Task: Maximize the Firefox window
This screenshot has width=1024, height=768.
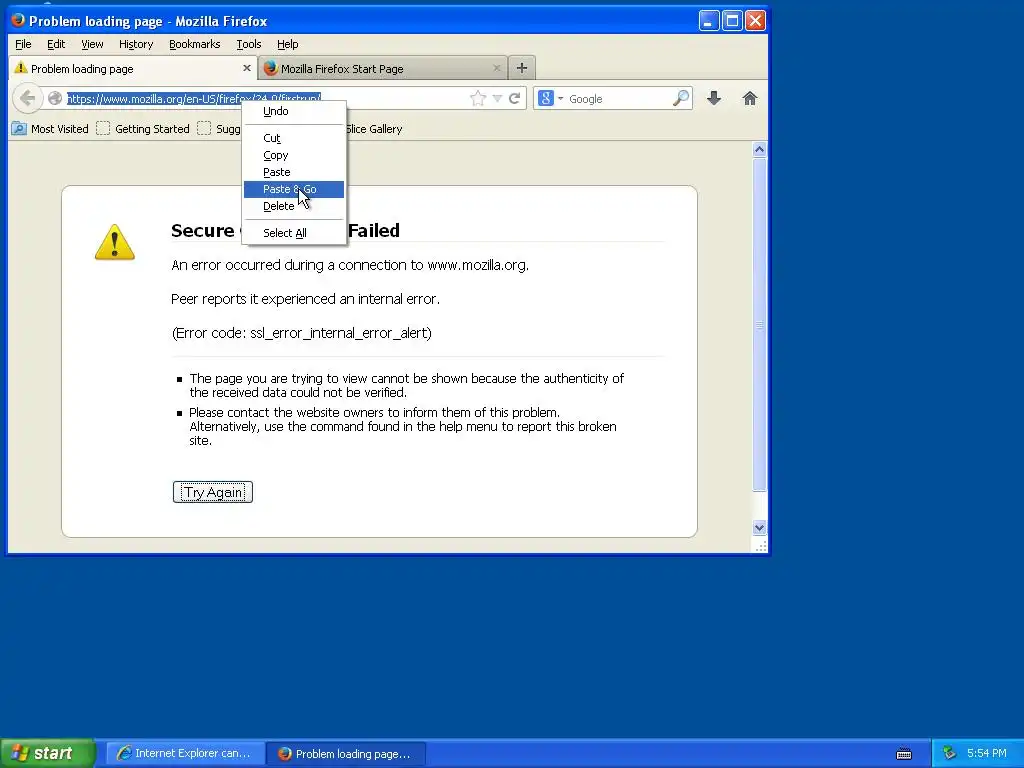Action: point(732,21)
